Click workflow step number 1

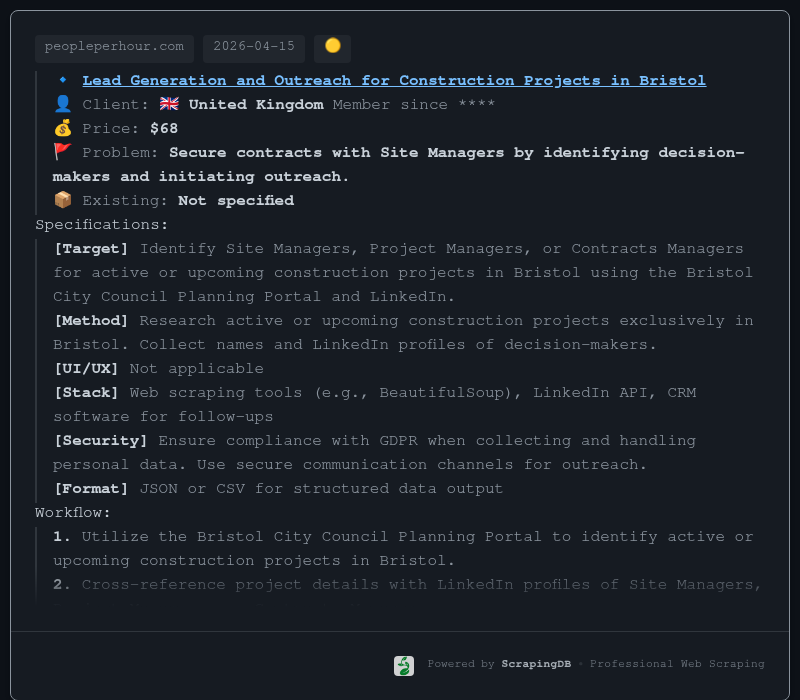[x=62, y=536]
